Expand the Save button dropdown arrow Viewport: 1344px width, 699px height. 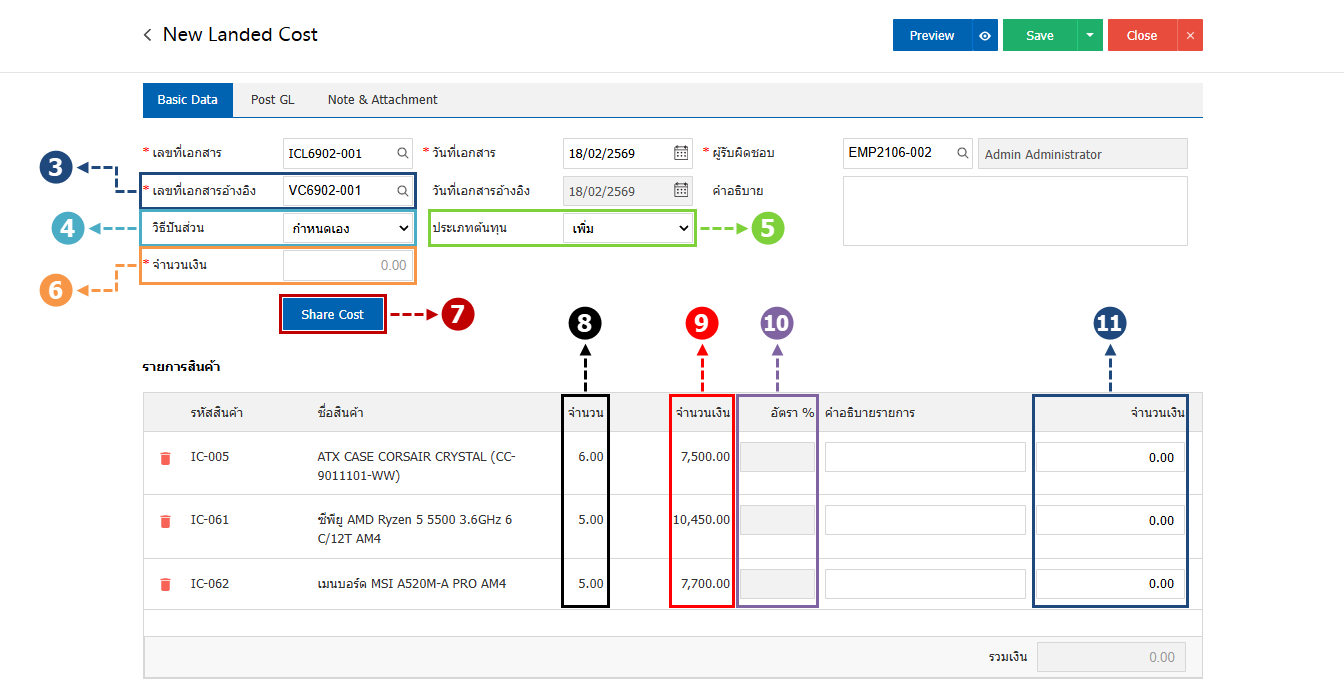click(x=1089, y=36)
